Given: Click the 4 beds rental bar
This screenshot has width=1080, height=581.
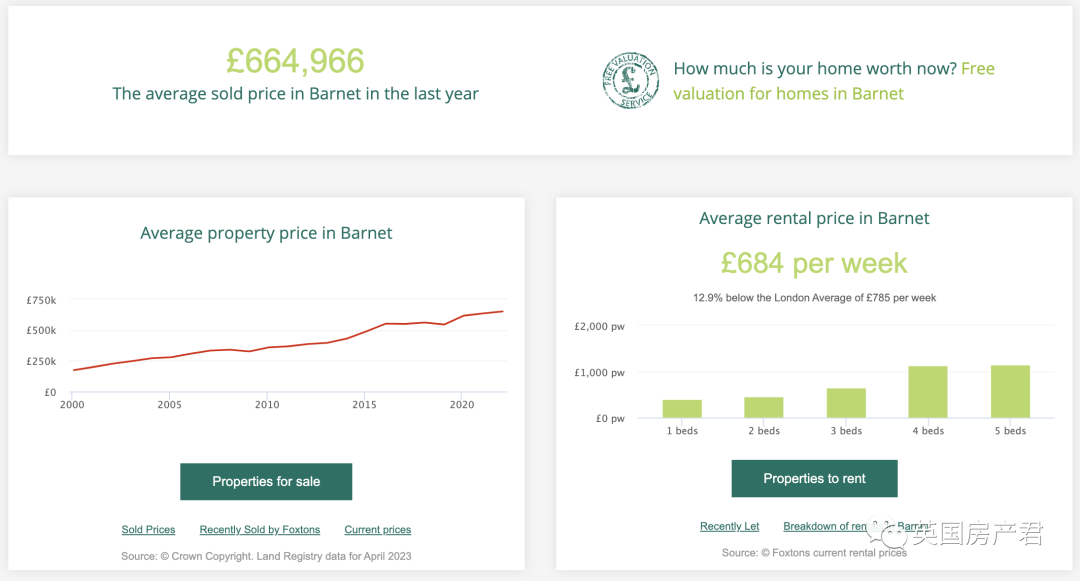Looking at the screenshot, I should [928, 392].
